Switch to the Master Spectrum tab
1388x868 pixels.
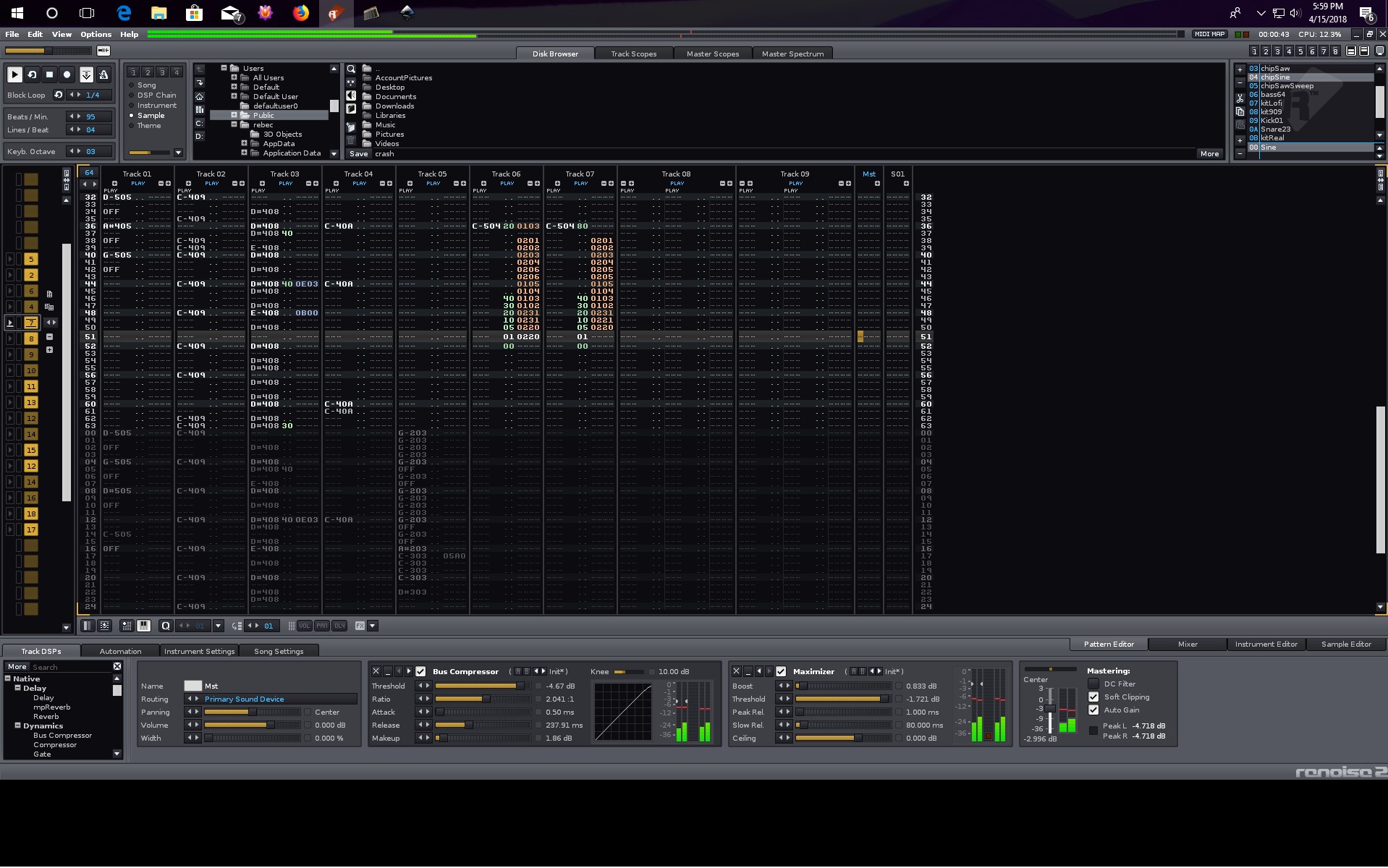[x=792, y=54]
